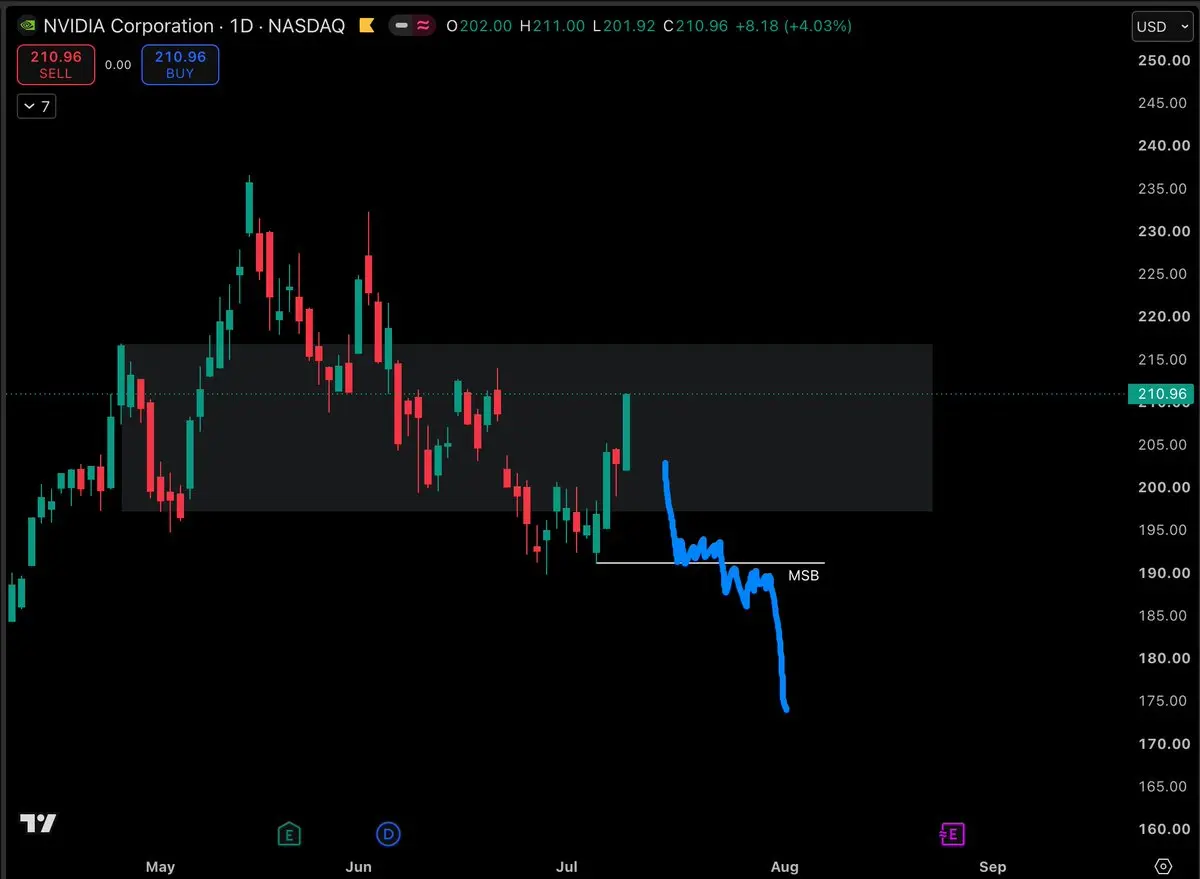This screenshot has width=1200, height=879.
Task: Click the 0.00 spread value
Action: 118,65
